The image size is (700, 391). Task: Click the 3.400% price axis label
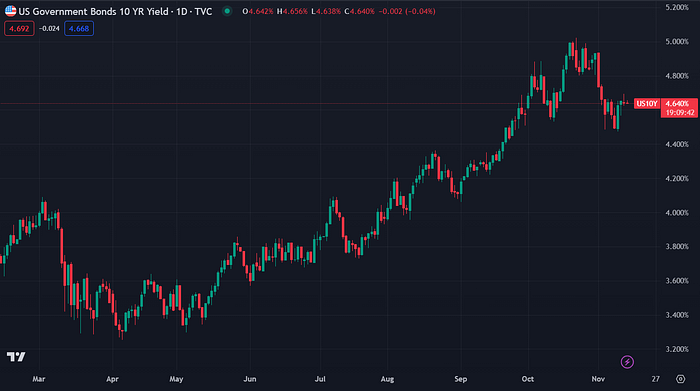(x=677, y=315)
